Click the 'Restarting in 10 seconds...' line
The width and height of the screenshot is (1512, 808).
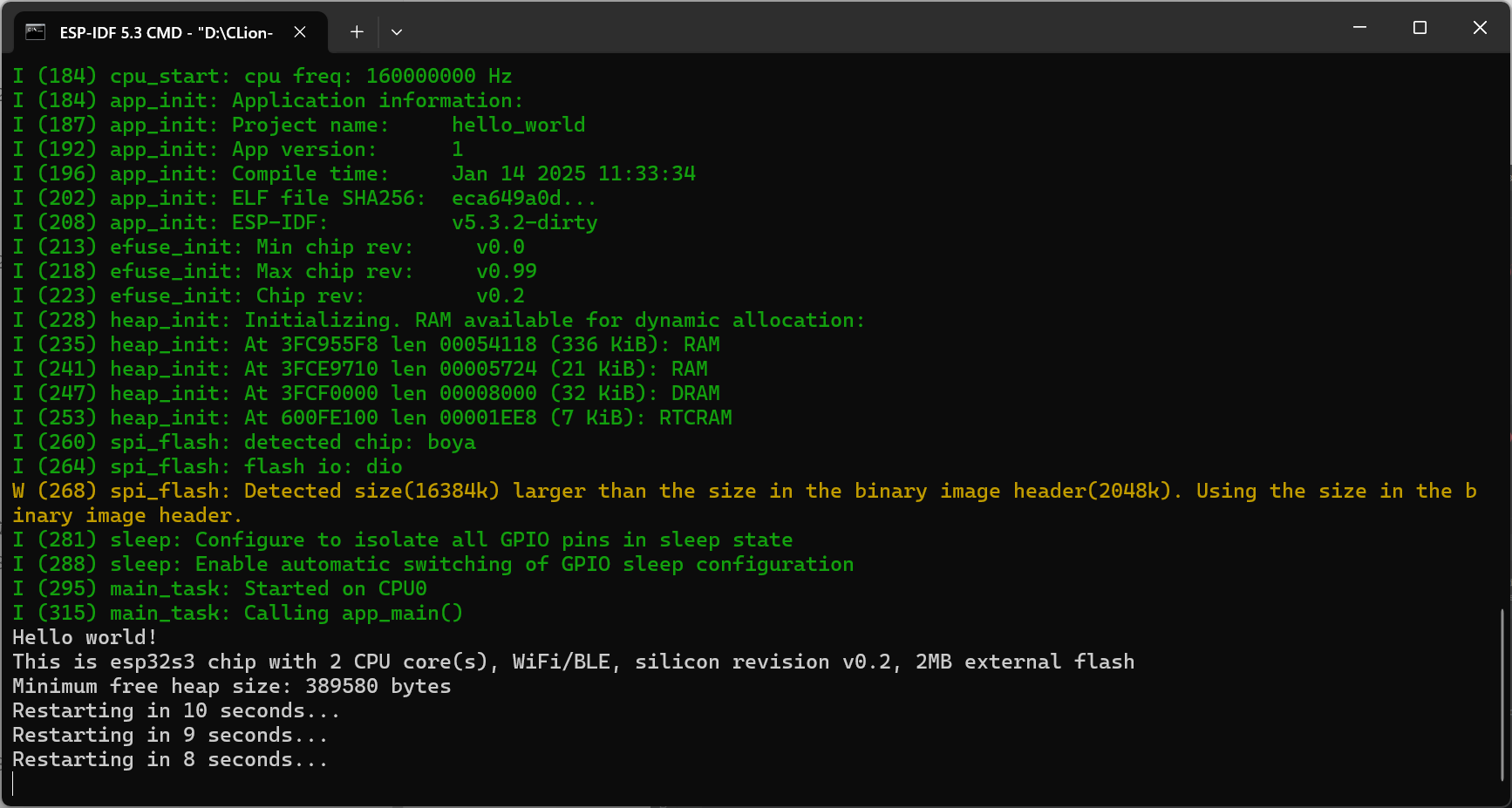coord(176,711)
